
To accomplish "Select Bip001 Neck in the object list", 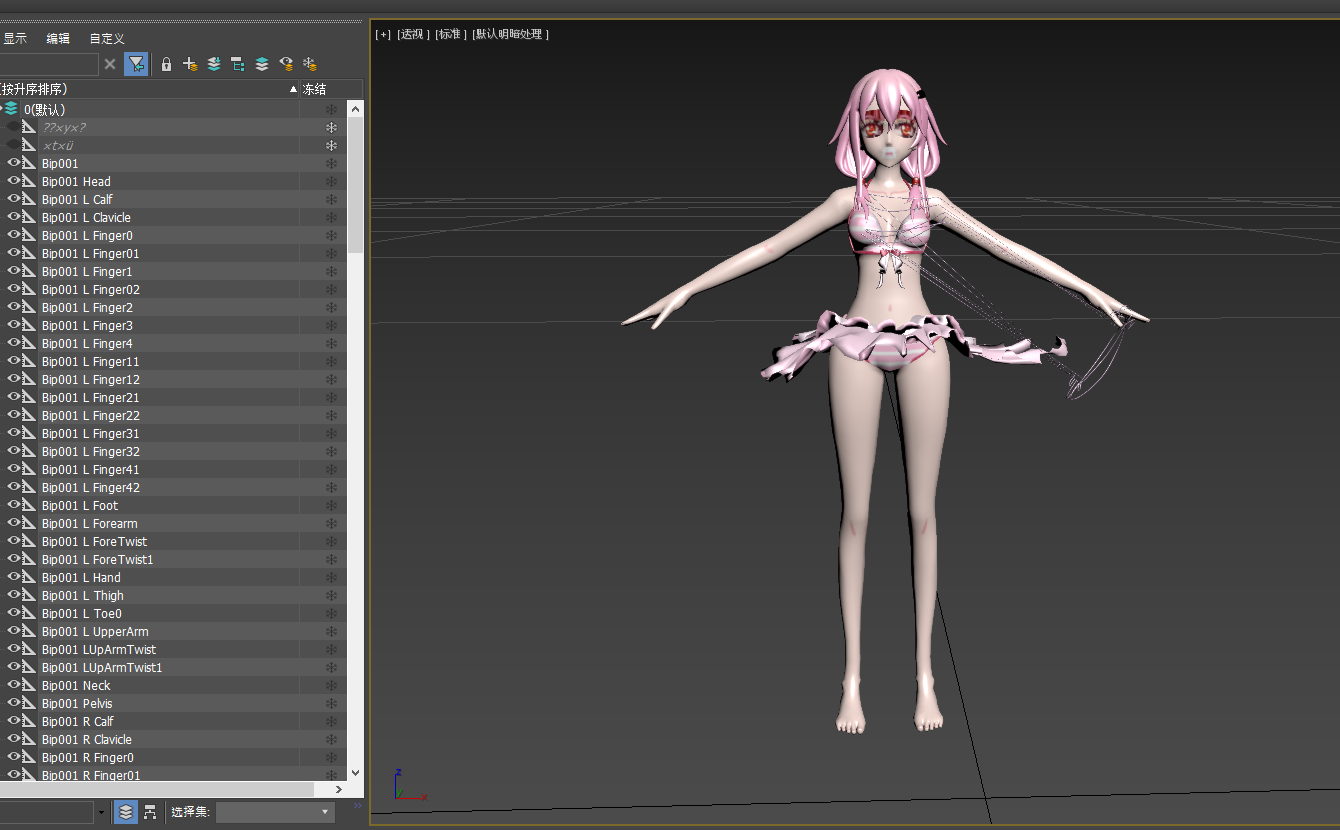I will pyautogui.click(x=76, y=686).
